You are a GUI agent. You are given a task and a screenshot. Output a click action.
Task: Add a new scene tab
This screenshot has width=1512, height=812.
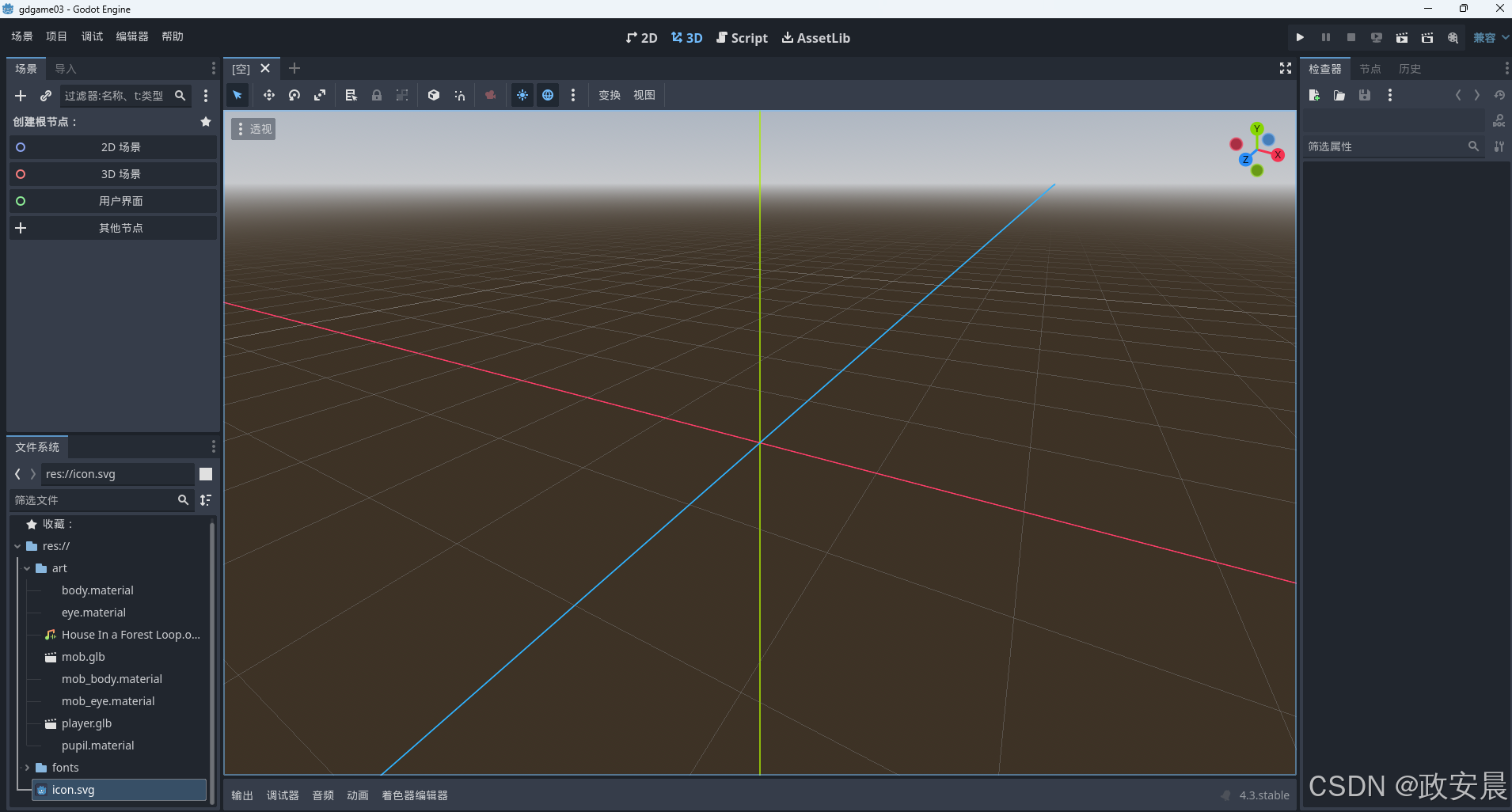pos(294,69)
